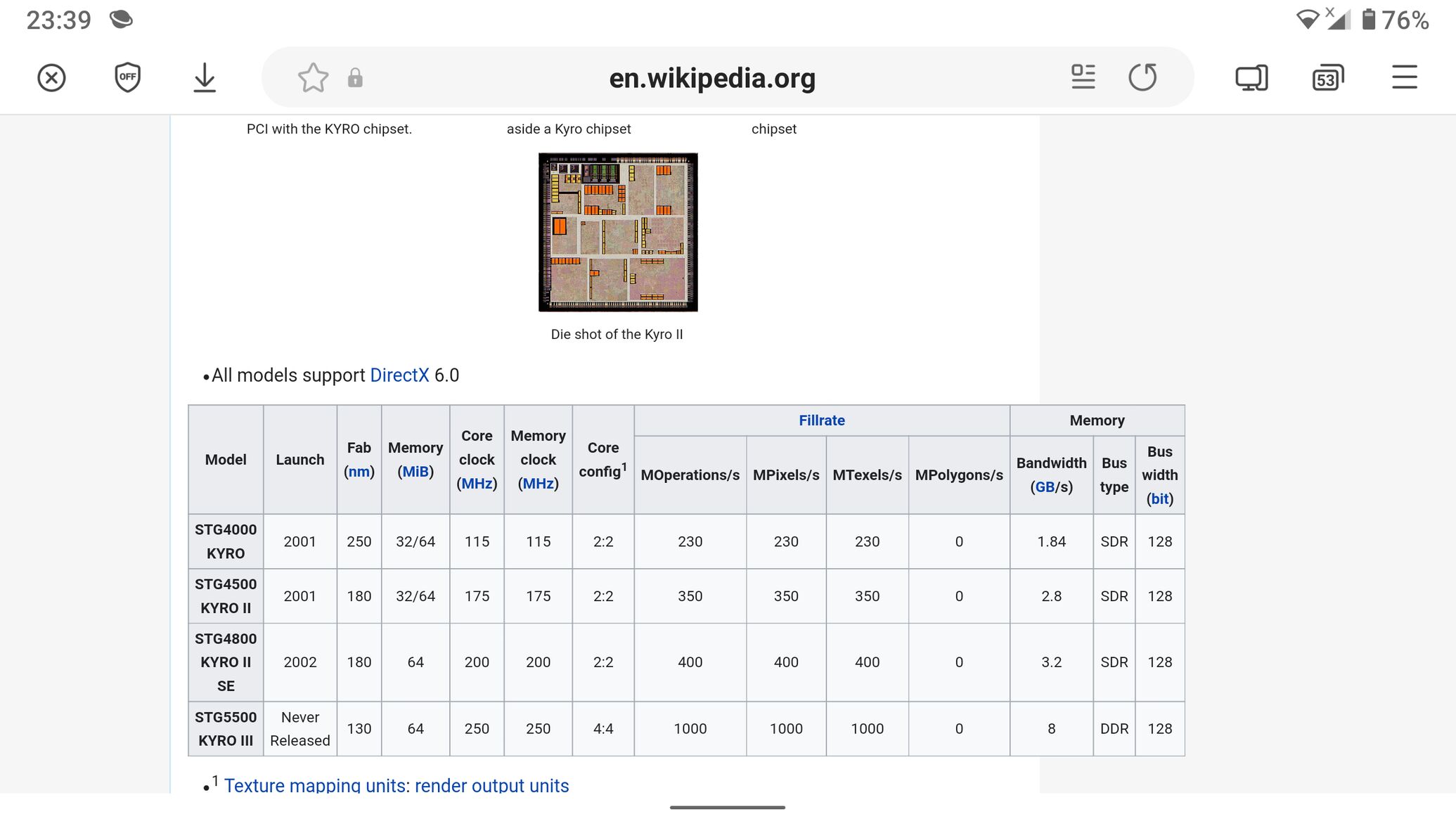This screenshot has width=1456, height=819.
Task: Select the STG4500 KYRO II model cell
Action: point(226,596)
